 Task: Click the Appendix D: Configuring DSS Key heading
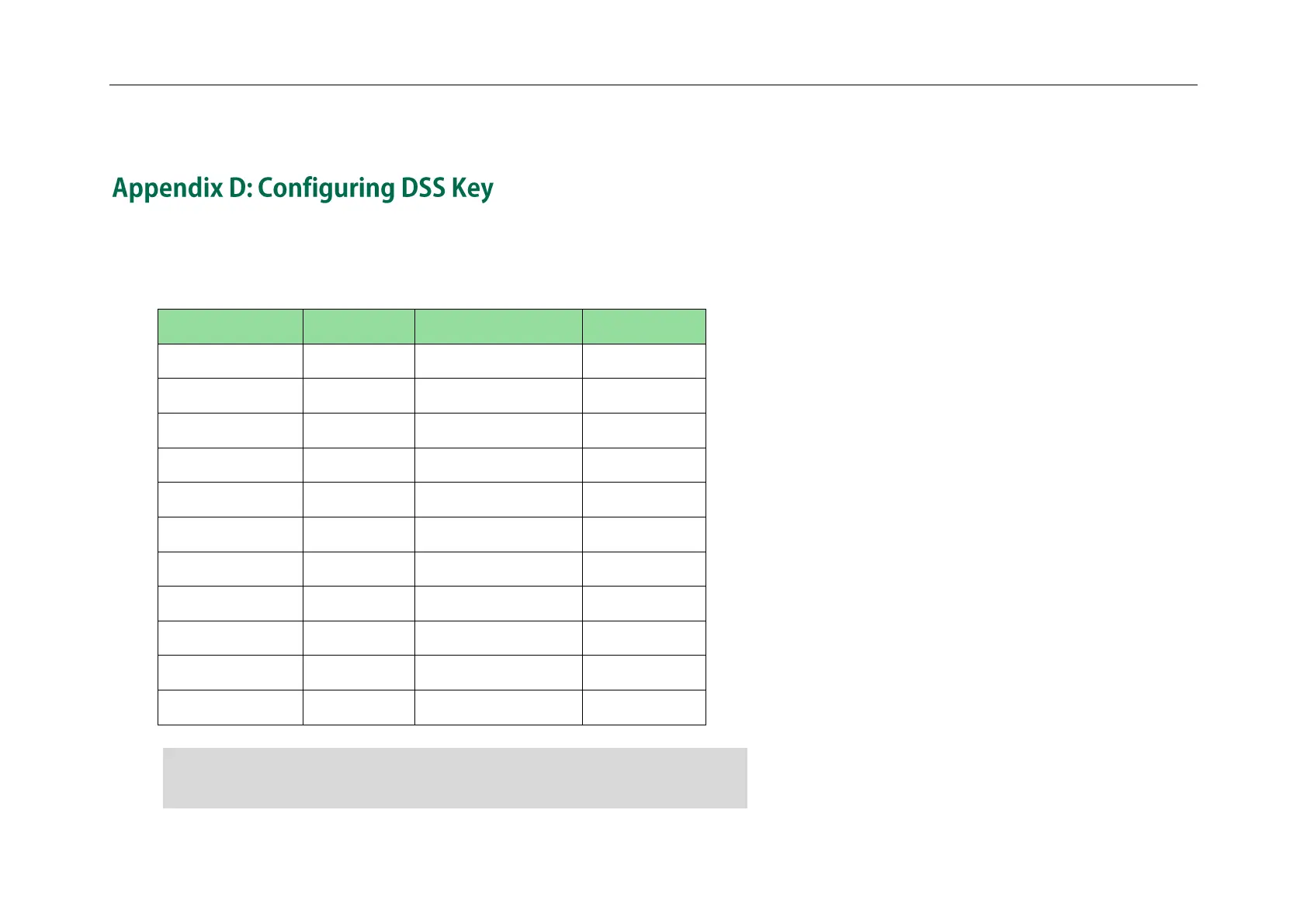[303, 189]
